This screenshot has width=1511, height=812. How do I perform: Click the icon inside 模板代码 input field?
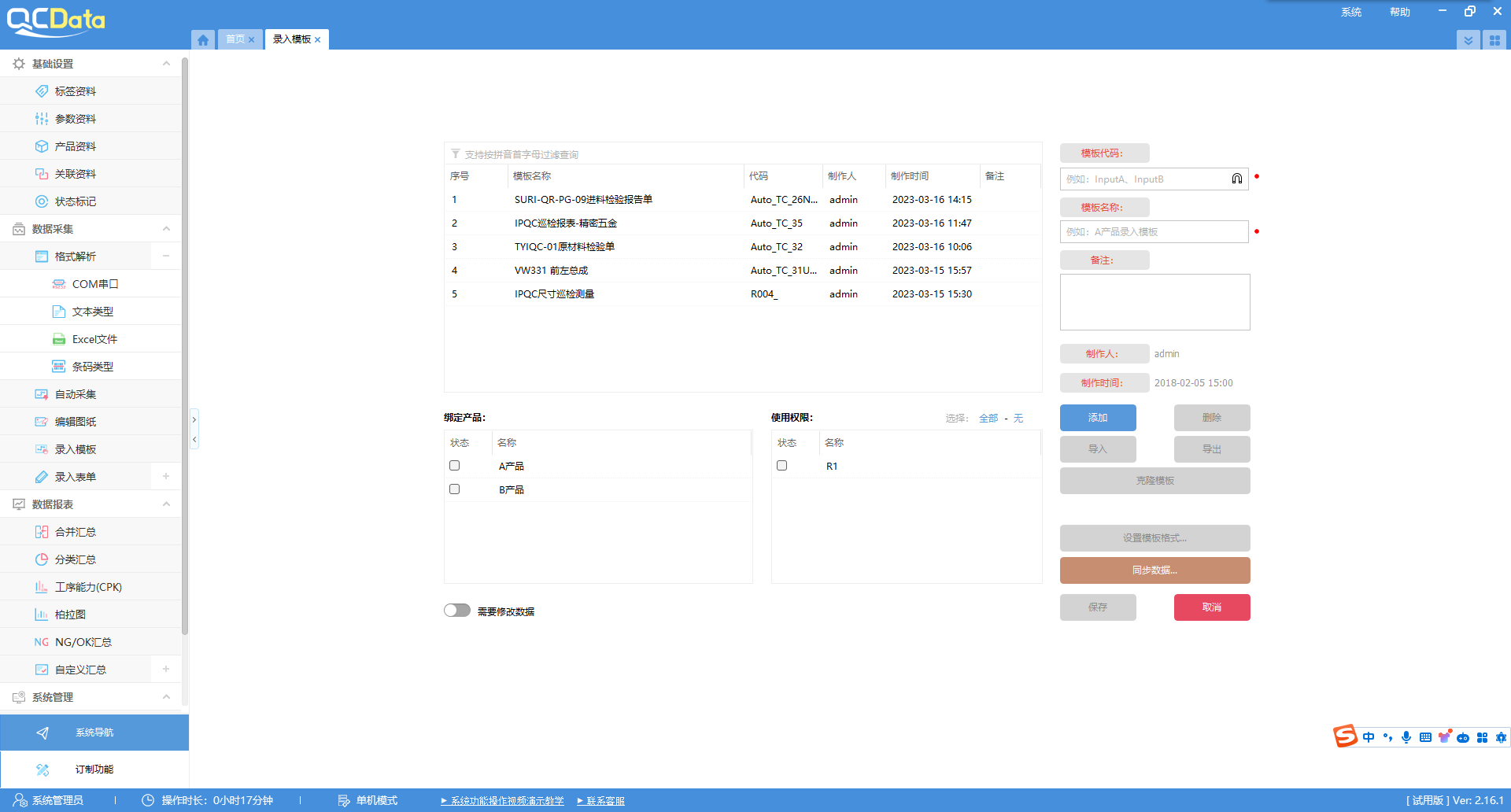1236,179
